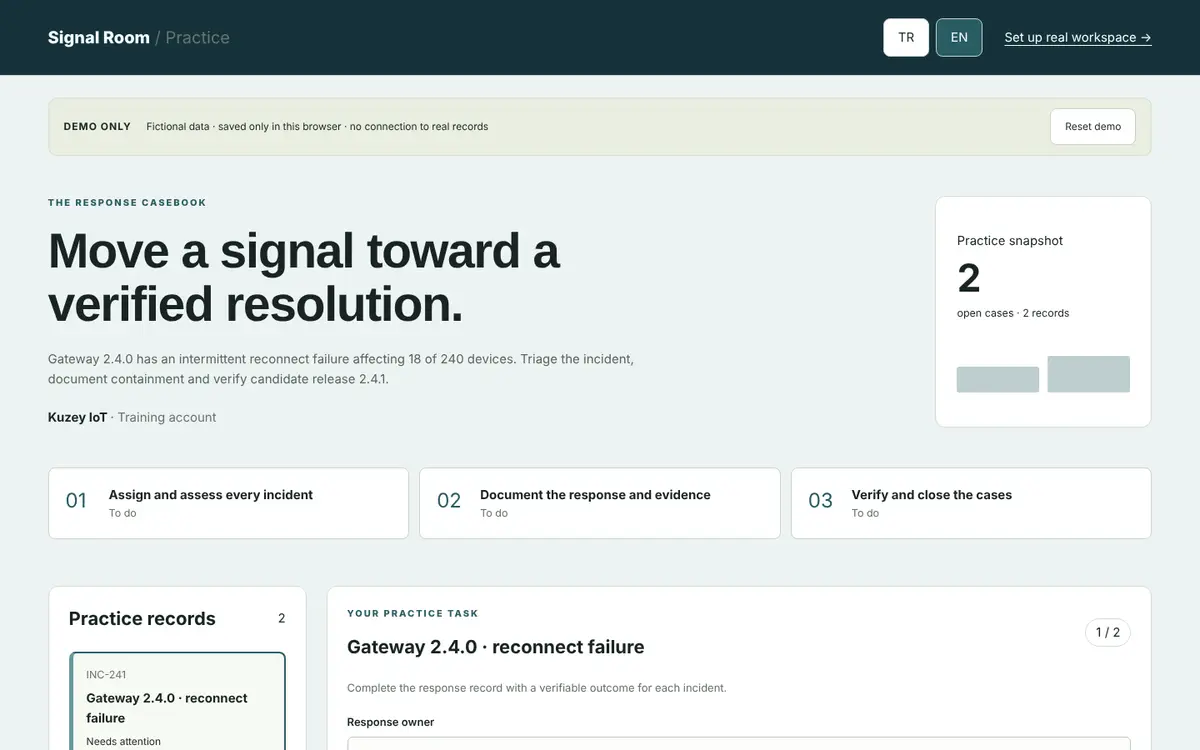This screenshot has width=1200, height=750.
Task: Click the Reset demo button
Action: pyautogui.click(x=1093, y=127)
